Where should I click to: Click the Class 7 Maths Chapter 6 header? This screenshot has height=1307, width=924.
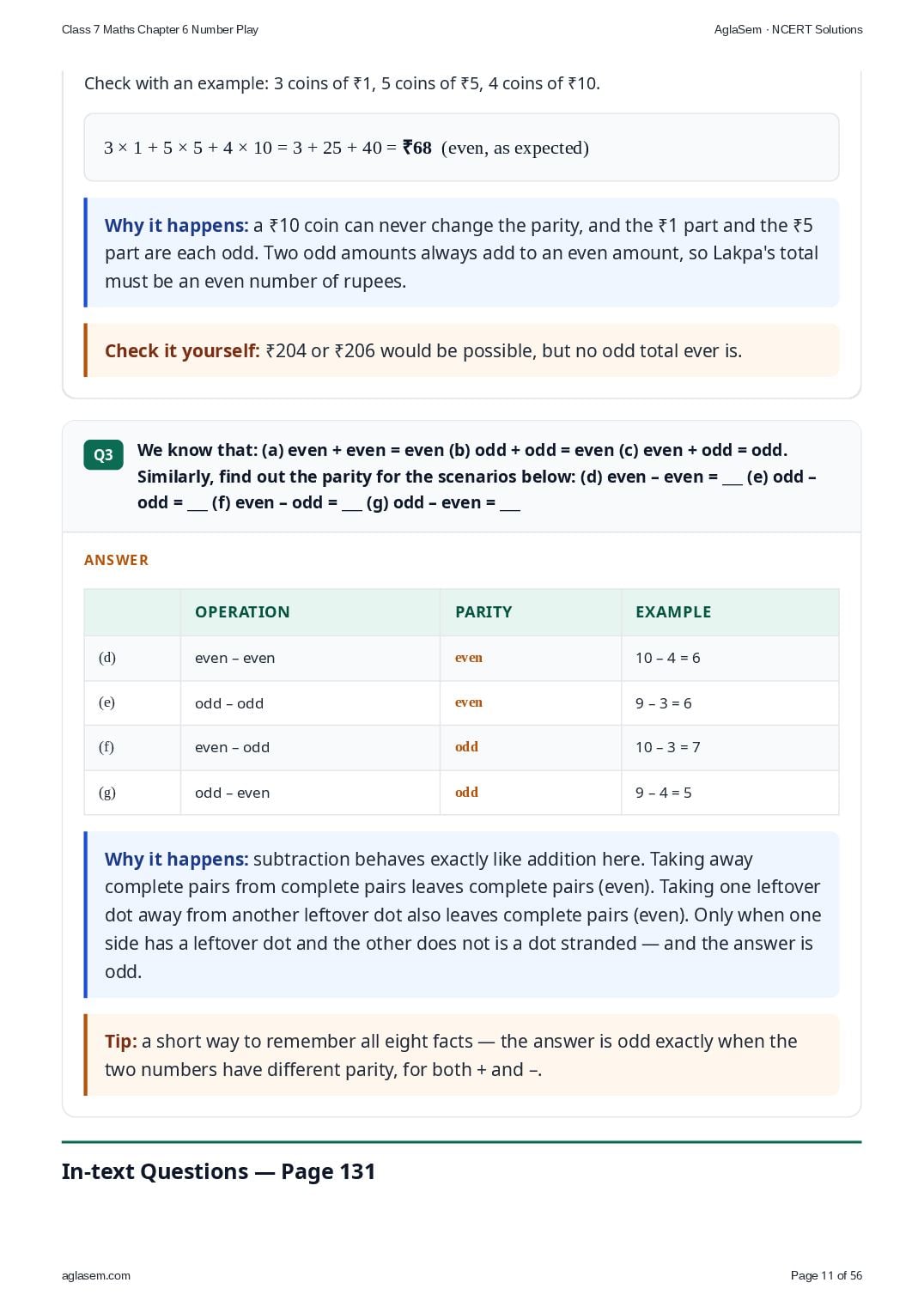[160, 29]
